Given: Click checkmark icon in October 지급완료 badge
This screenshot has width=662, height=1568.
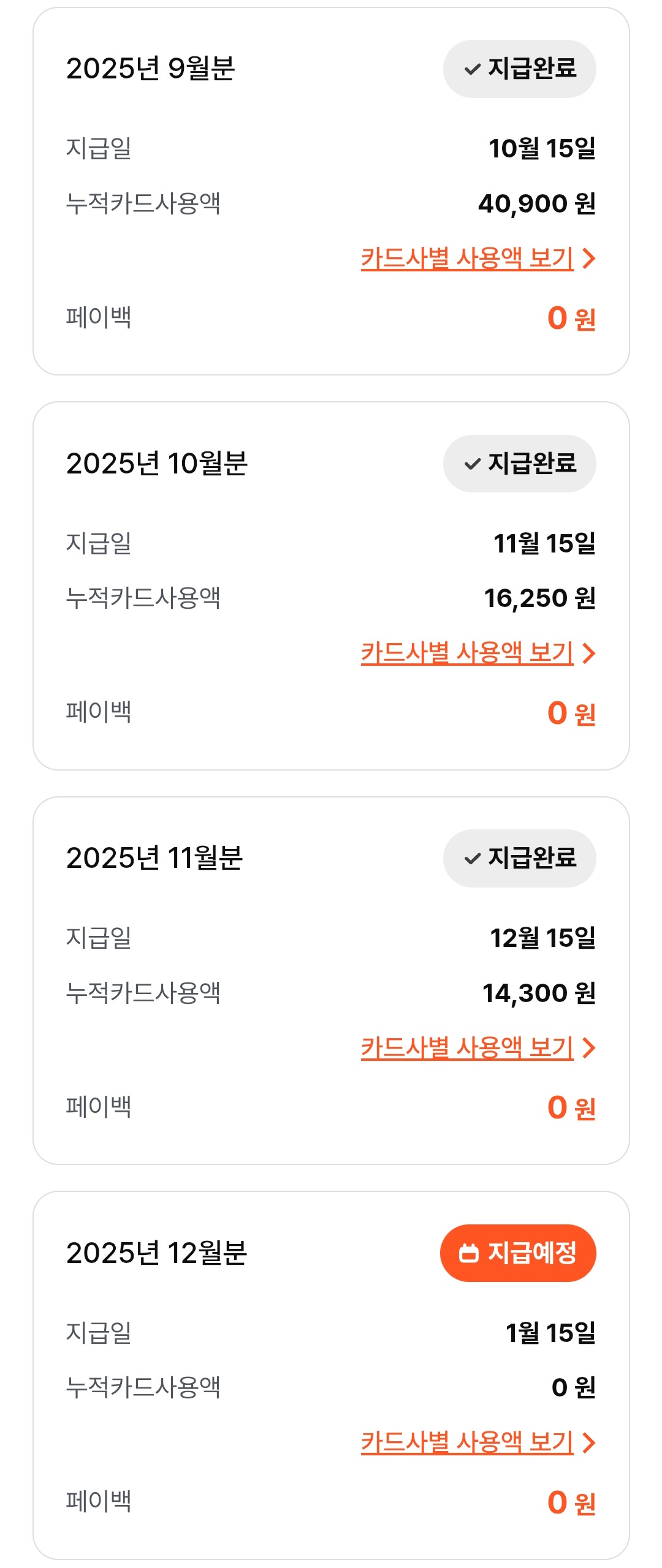Looking at the screenshot, I should [472, 464].
